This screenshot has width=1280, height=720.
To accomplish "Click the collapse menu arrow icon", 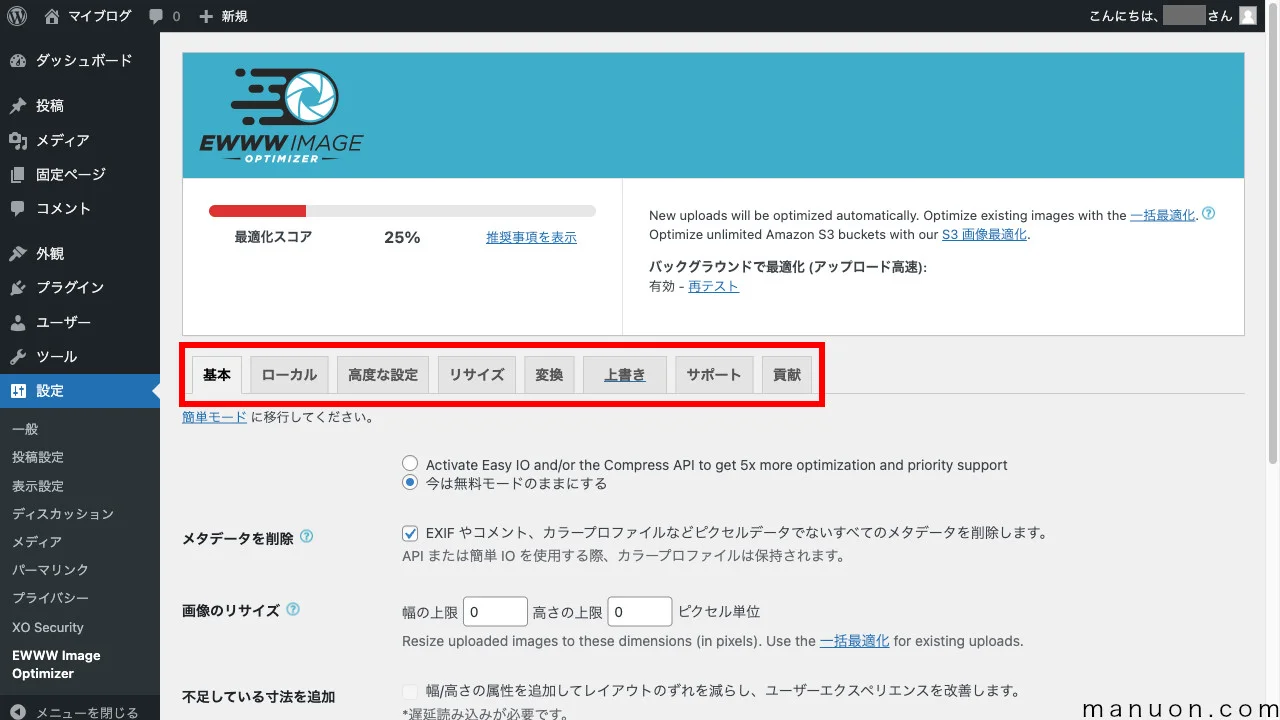I will pos(18,712).
